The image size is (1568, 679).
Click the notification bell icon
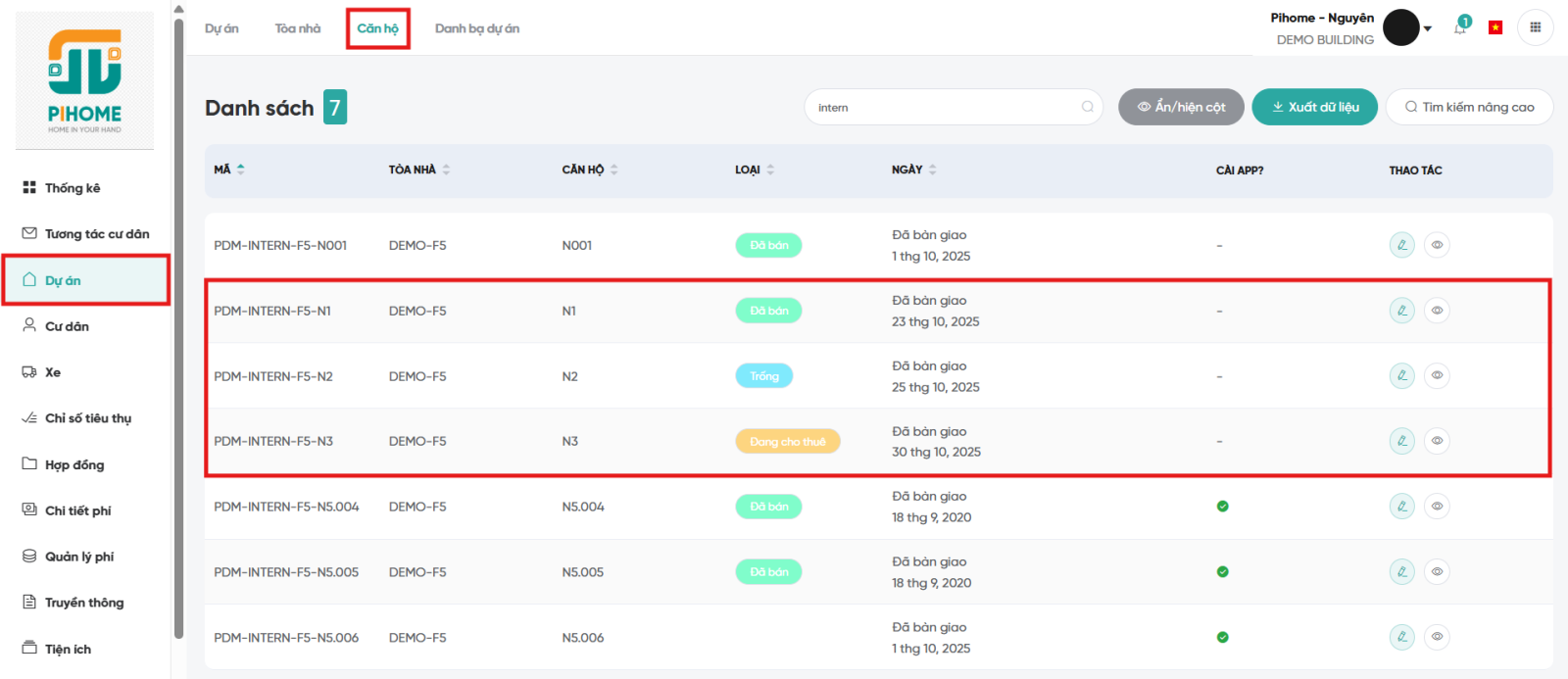(1460, 27)
